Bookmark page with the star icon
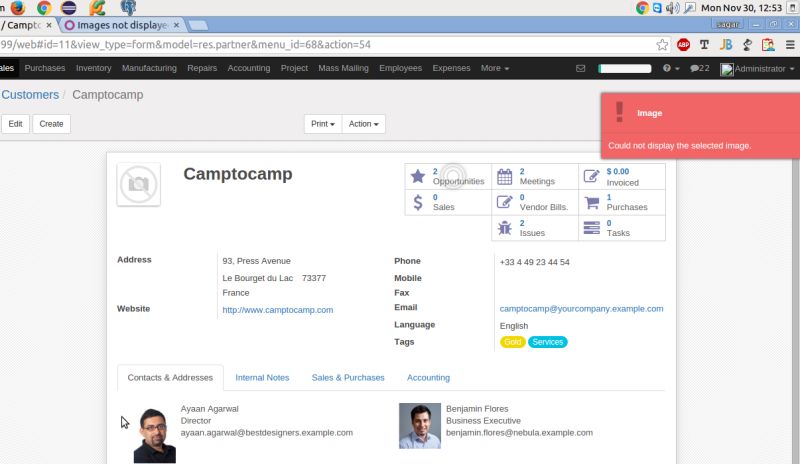This screenshot has width=800, height=464. coord(662,45)
